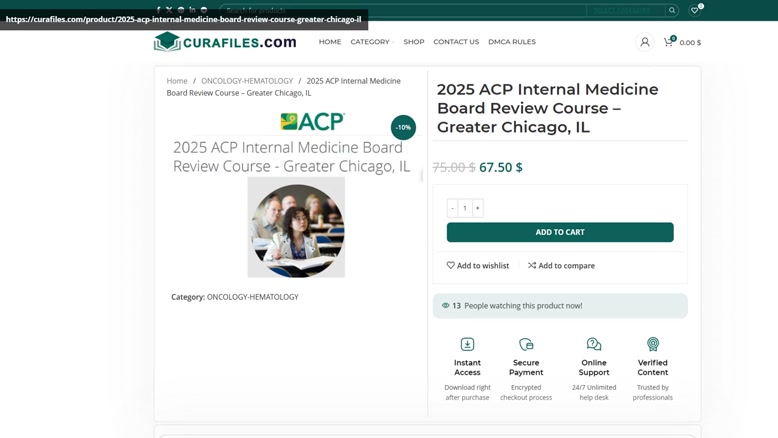This screenshot has height=438, width=778.
Task: Open the shopping cart icon
Action: (668, 42)
